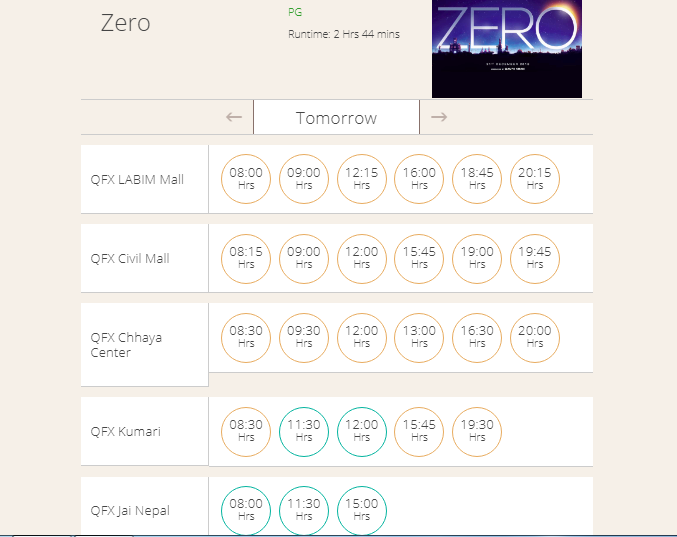
Task: Choose 15:00 showtime at QFX Jai Nepal
Action: coord(361,510)
